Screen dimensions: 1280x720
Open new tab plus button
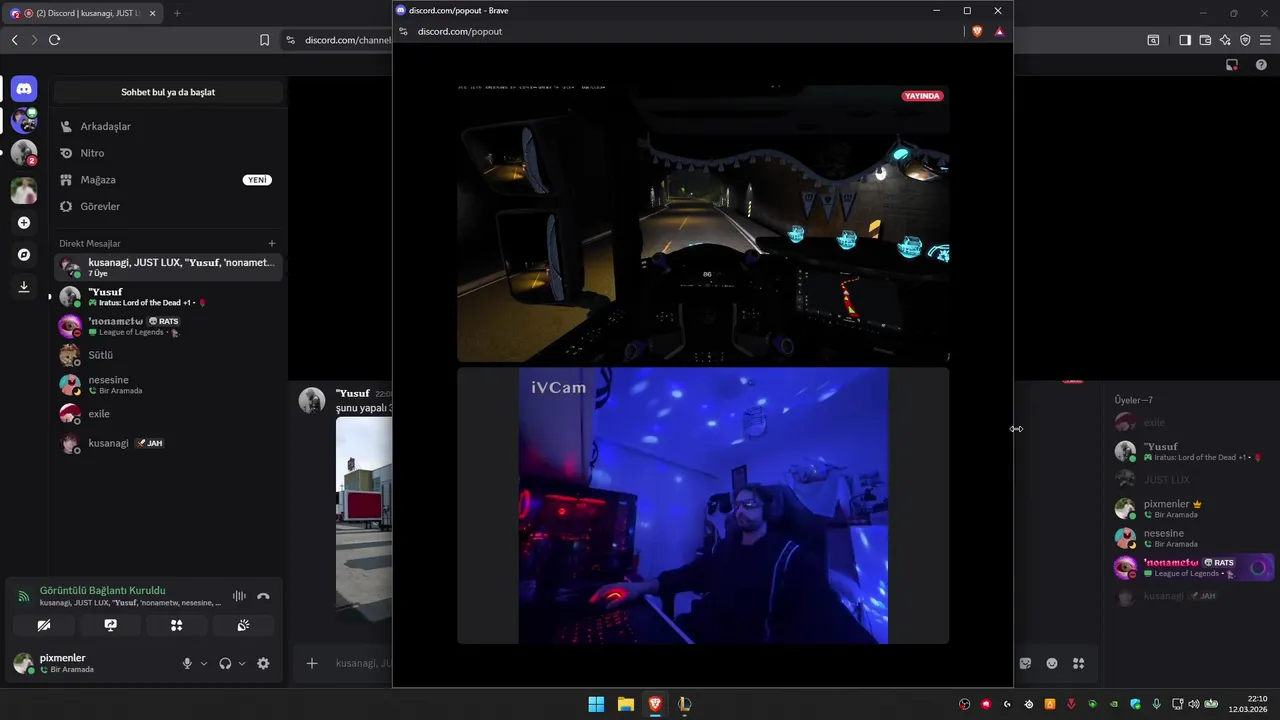click(177, 14)
